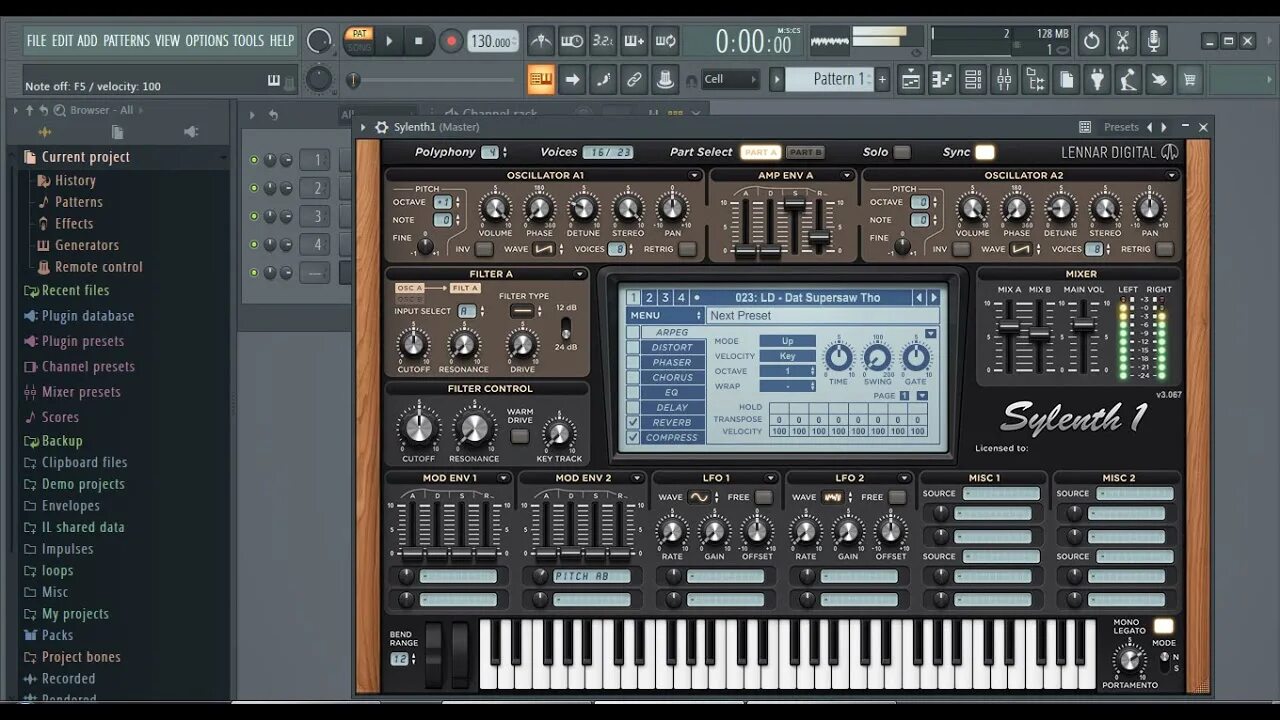Open the Mod Env 1 dropdown arrow
The width and height of the screenshot is (1280, 720).
pyautogui.click(x=504, y=478)
